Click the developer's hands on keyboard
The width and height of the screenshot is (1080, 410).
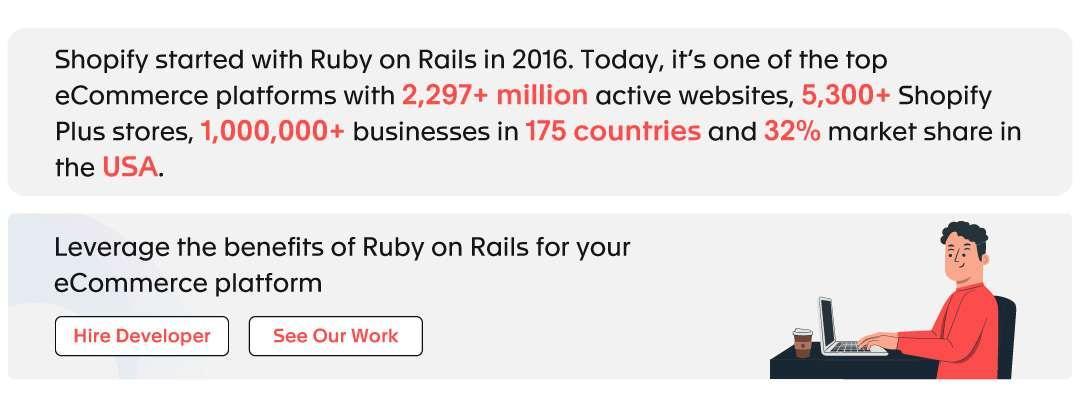coord(877,341)
